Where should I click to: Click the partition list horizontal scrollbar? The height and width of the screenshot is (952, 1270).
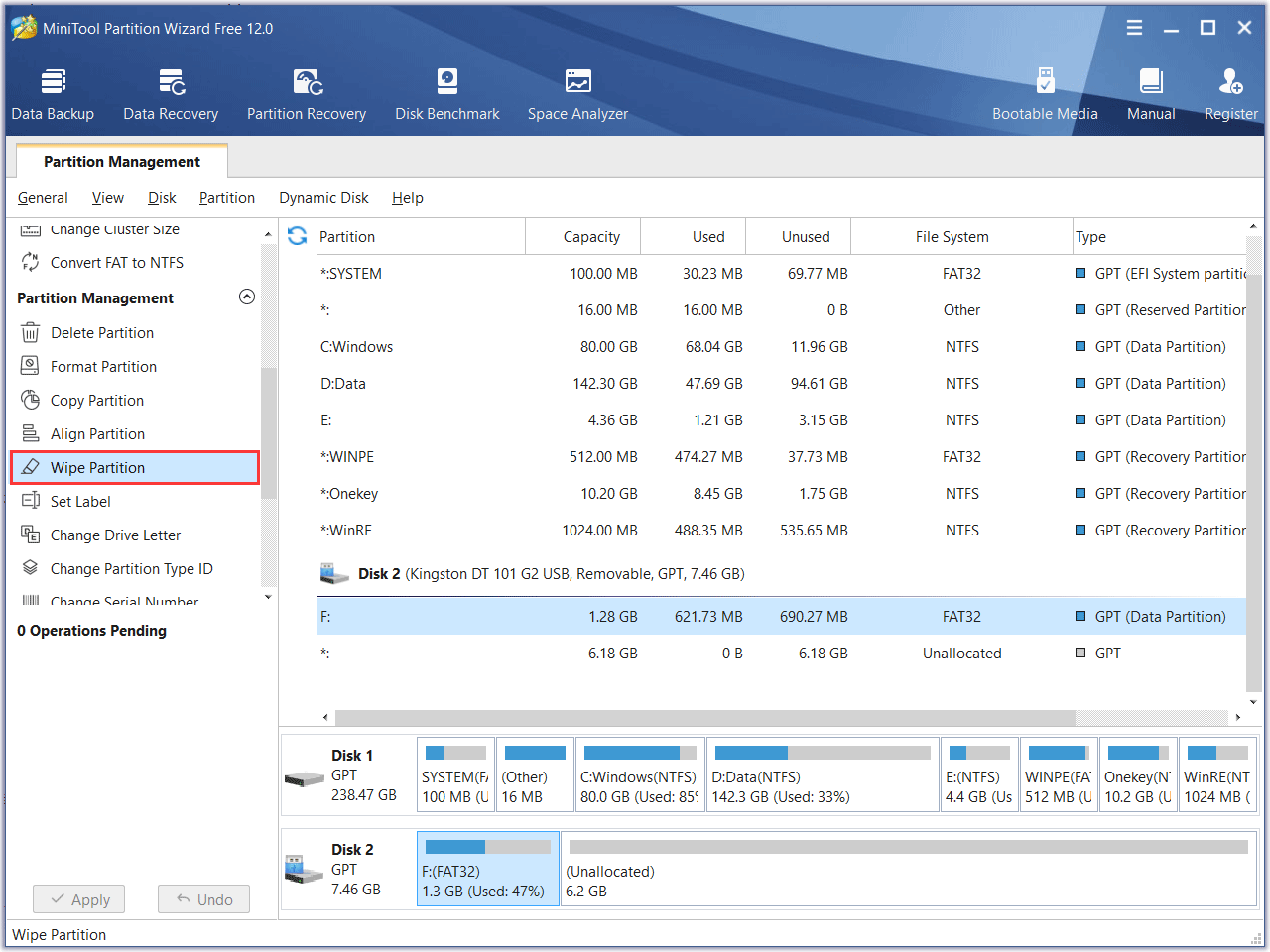704,717
